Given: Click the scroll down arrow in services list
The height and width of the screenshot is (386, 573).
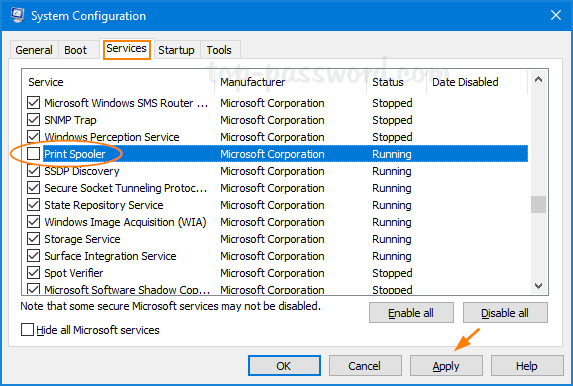Looking at the screenshot, I should point(538,285).
